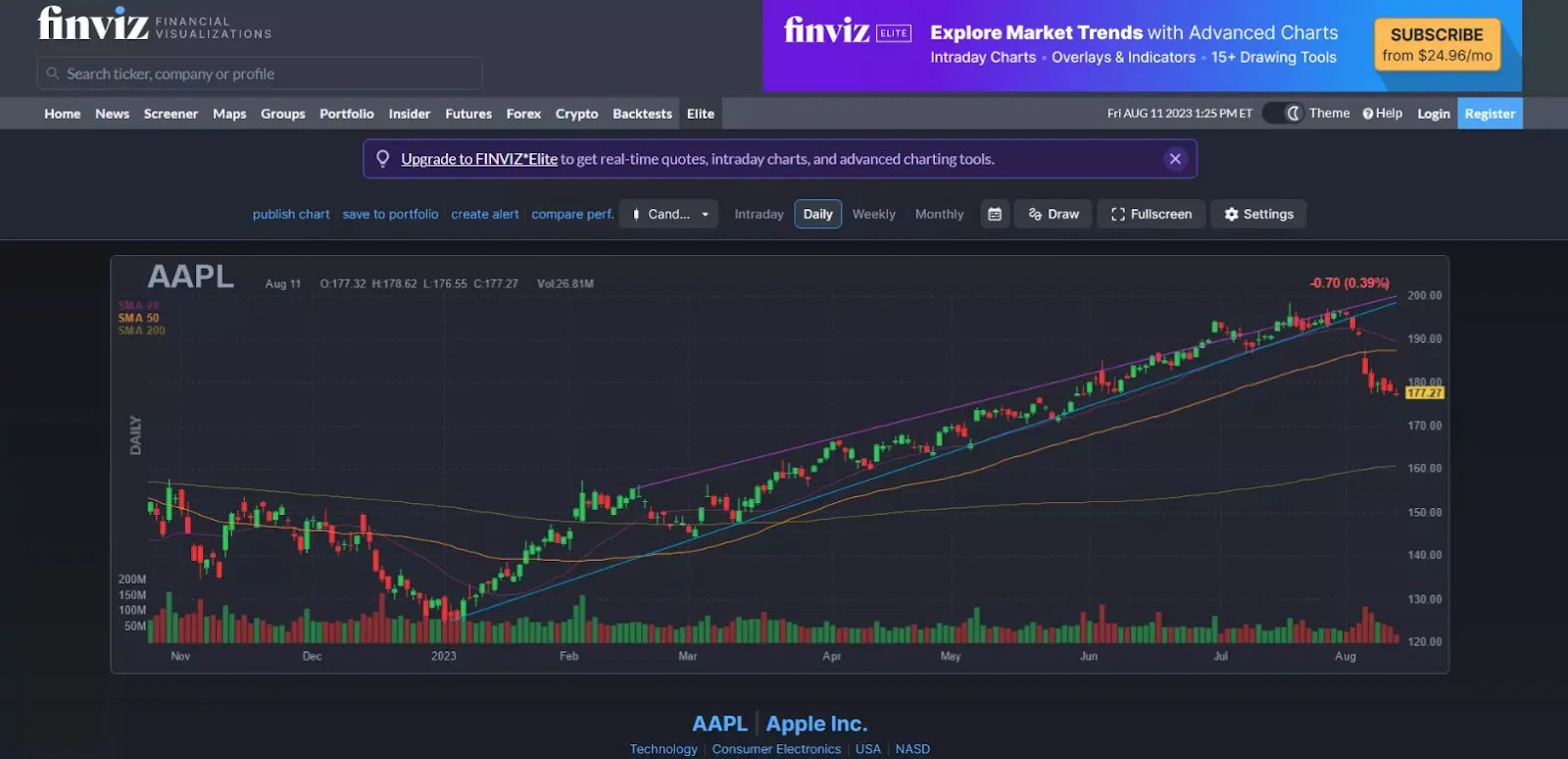This screenshot has width=1568, height=759.
Task: Click the Login link
Action: 1434,114
